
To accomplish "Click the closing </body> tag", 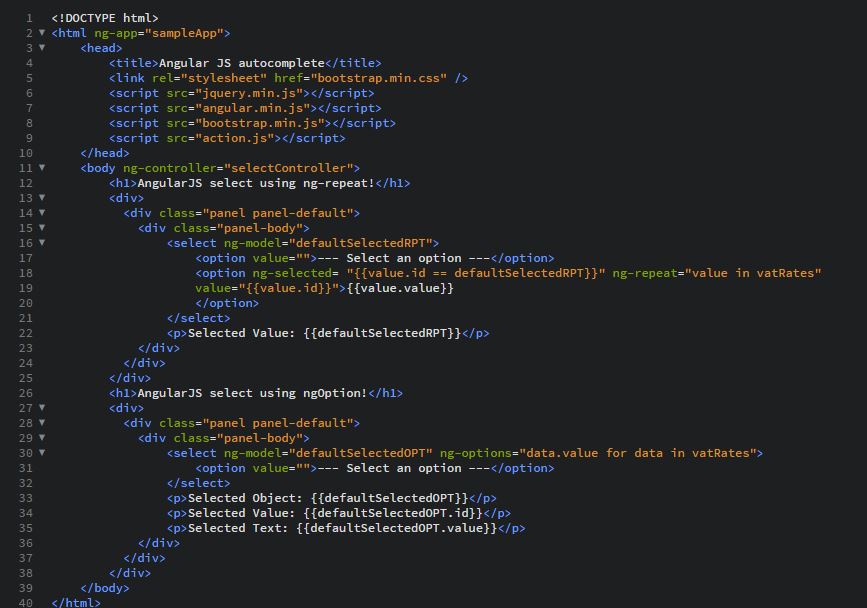I will 105,588.
